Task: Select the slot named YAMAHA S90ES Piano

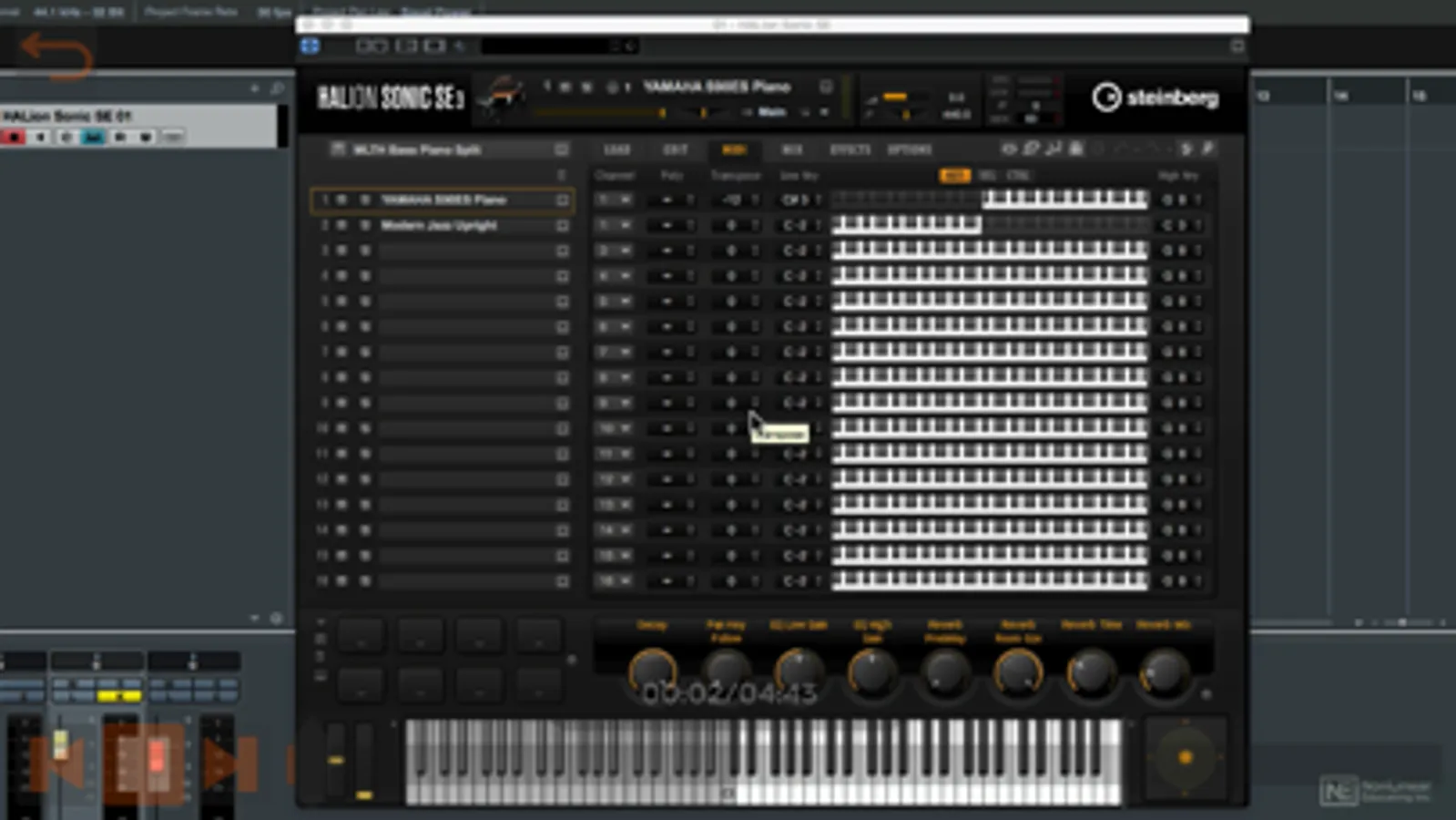Action: (443, 200)
